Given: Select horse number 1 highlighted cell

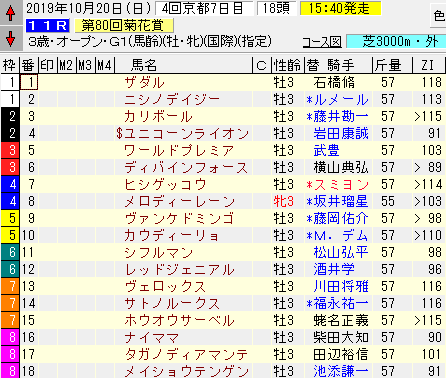Looking at the screenshot, I should coord(29,82).
